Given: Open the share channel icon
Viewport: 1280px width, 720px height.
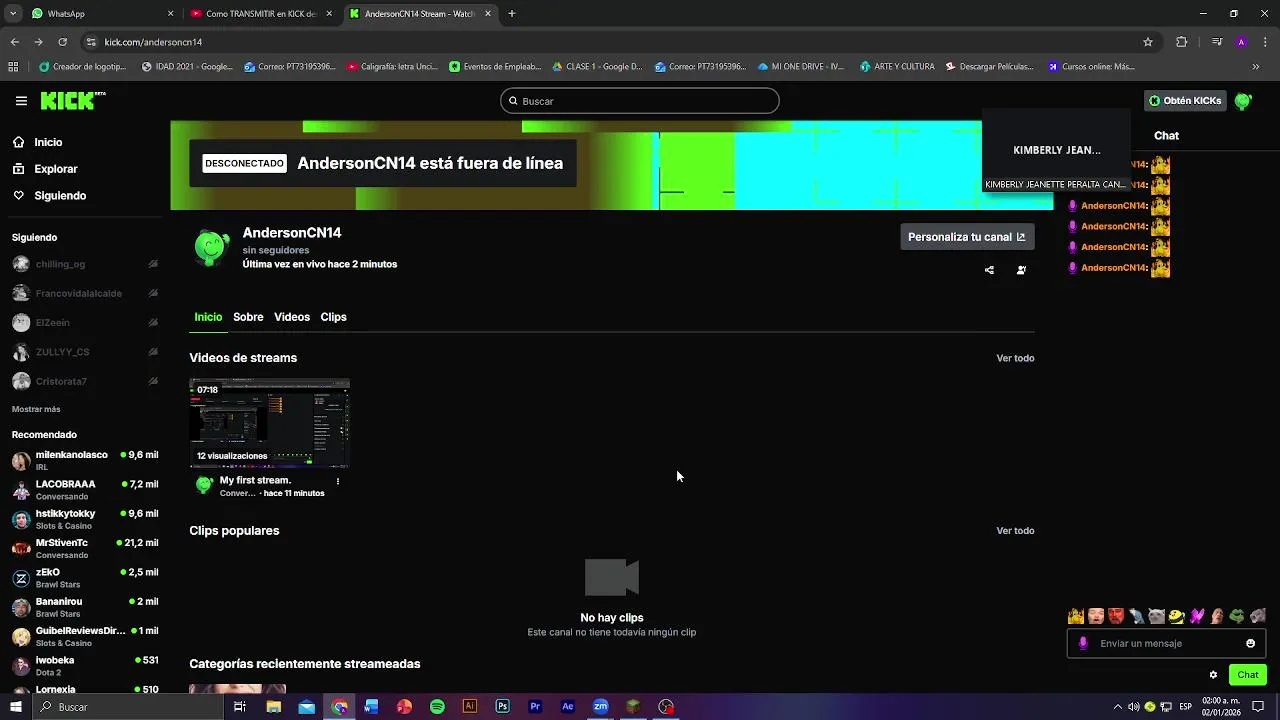Looking at the screenshot, I should [989, 270].
